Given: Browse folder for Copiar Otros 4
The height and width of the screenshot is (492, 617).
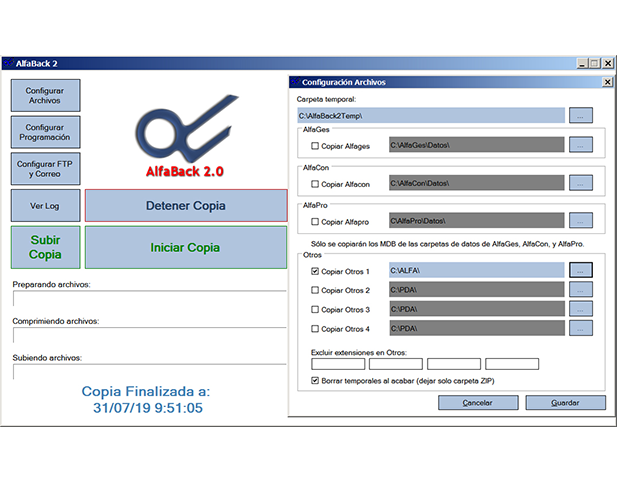Looking at the screenshot, I should (x=581, y=328).
